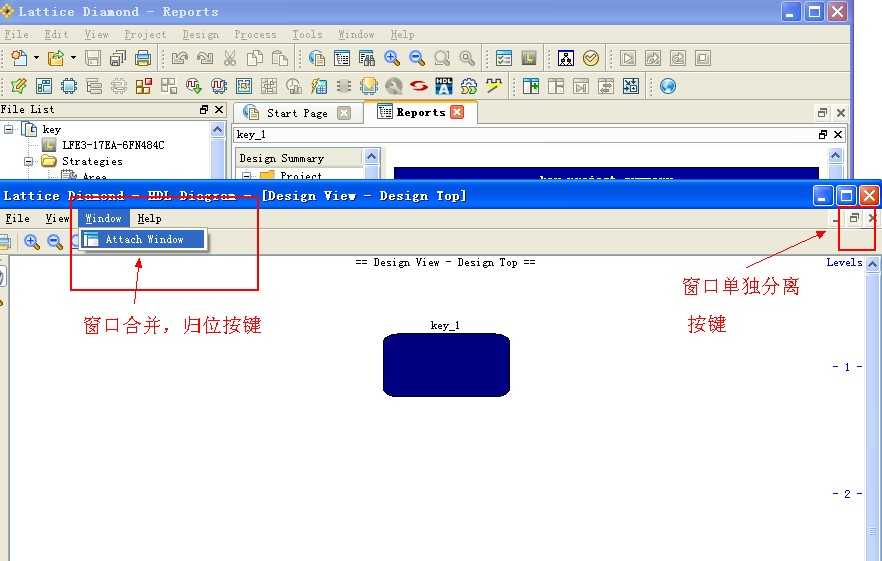Click HDL Diagram vertical scrollbar up arrow

click(x=872, y=264)
